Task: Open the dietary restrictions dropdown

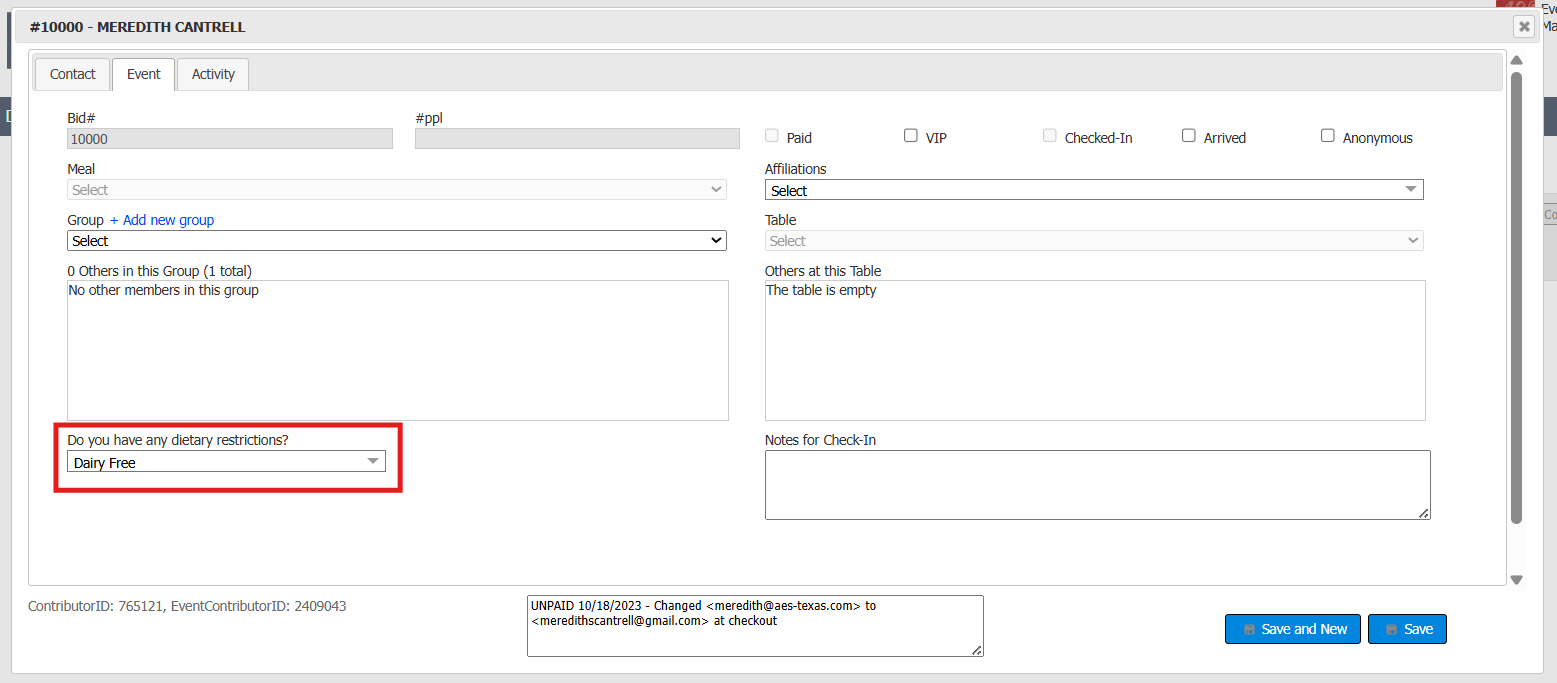Action: point(226,461)
